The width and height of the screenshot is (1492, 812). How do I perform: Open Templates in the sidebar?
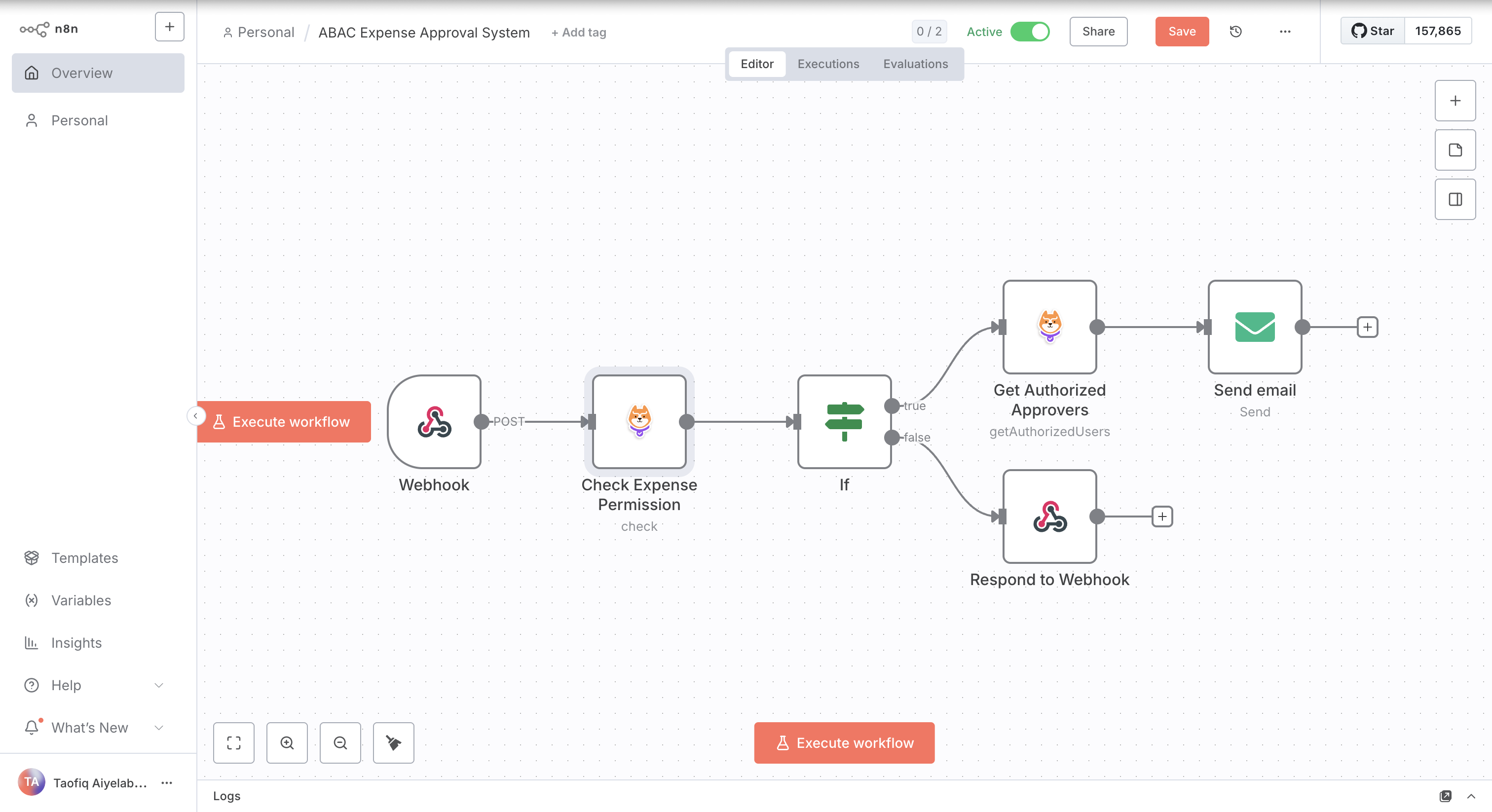(x=99, y=558)
